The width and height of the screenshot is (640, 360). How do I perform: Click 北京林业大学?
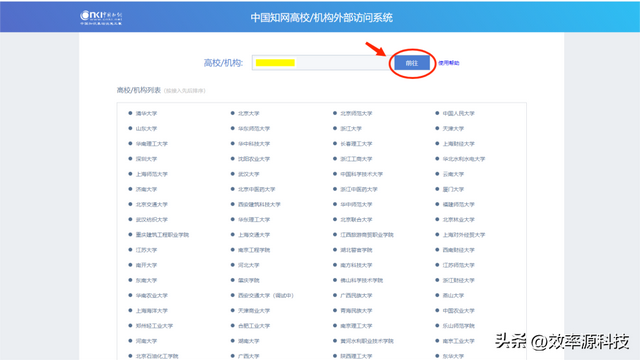tap(459, 220)
